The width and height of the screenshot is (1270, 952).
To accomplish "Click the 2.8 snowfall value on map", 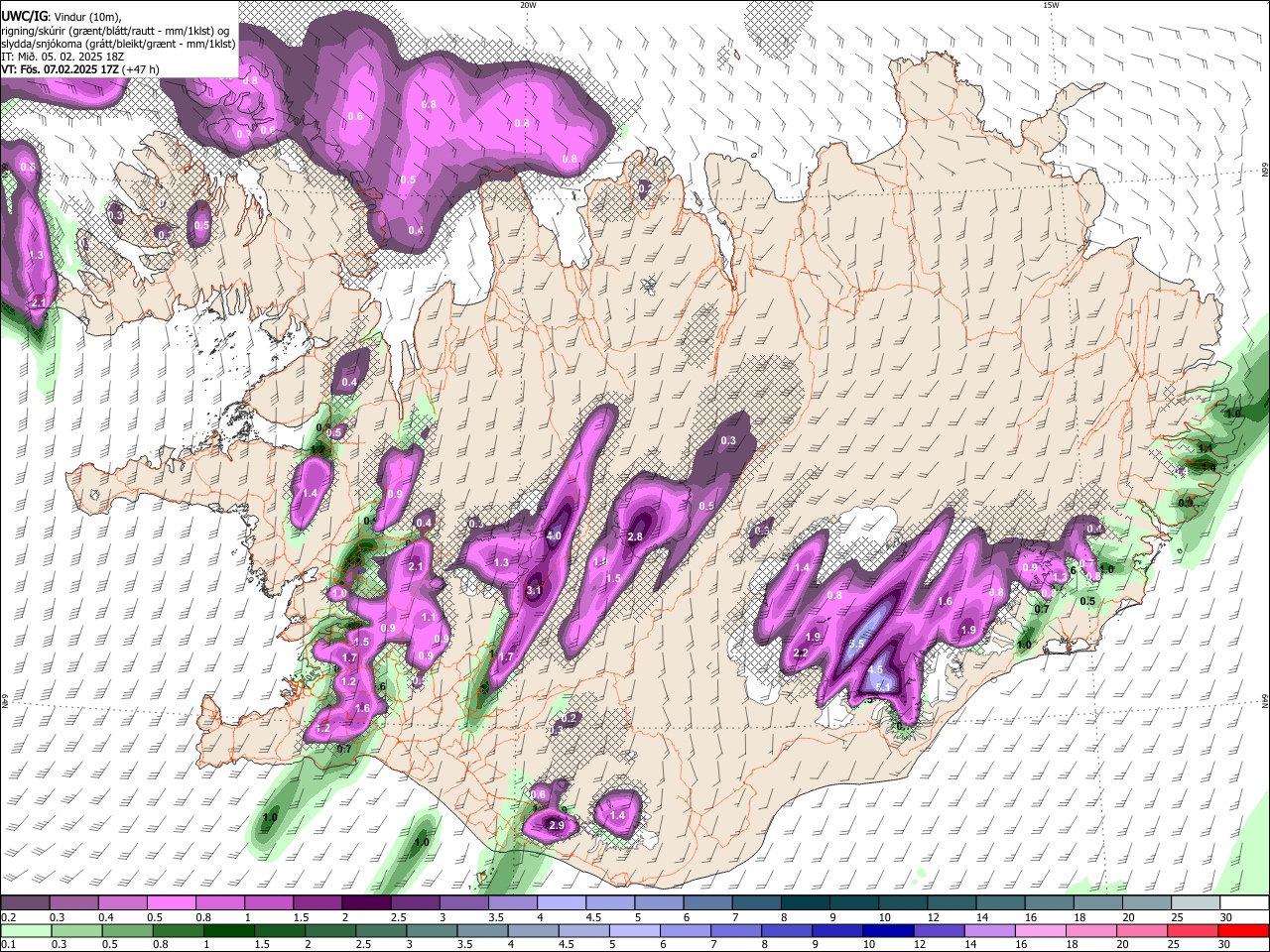I will (x=636, y=536).
